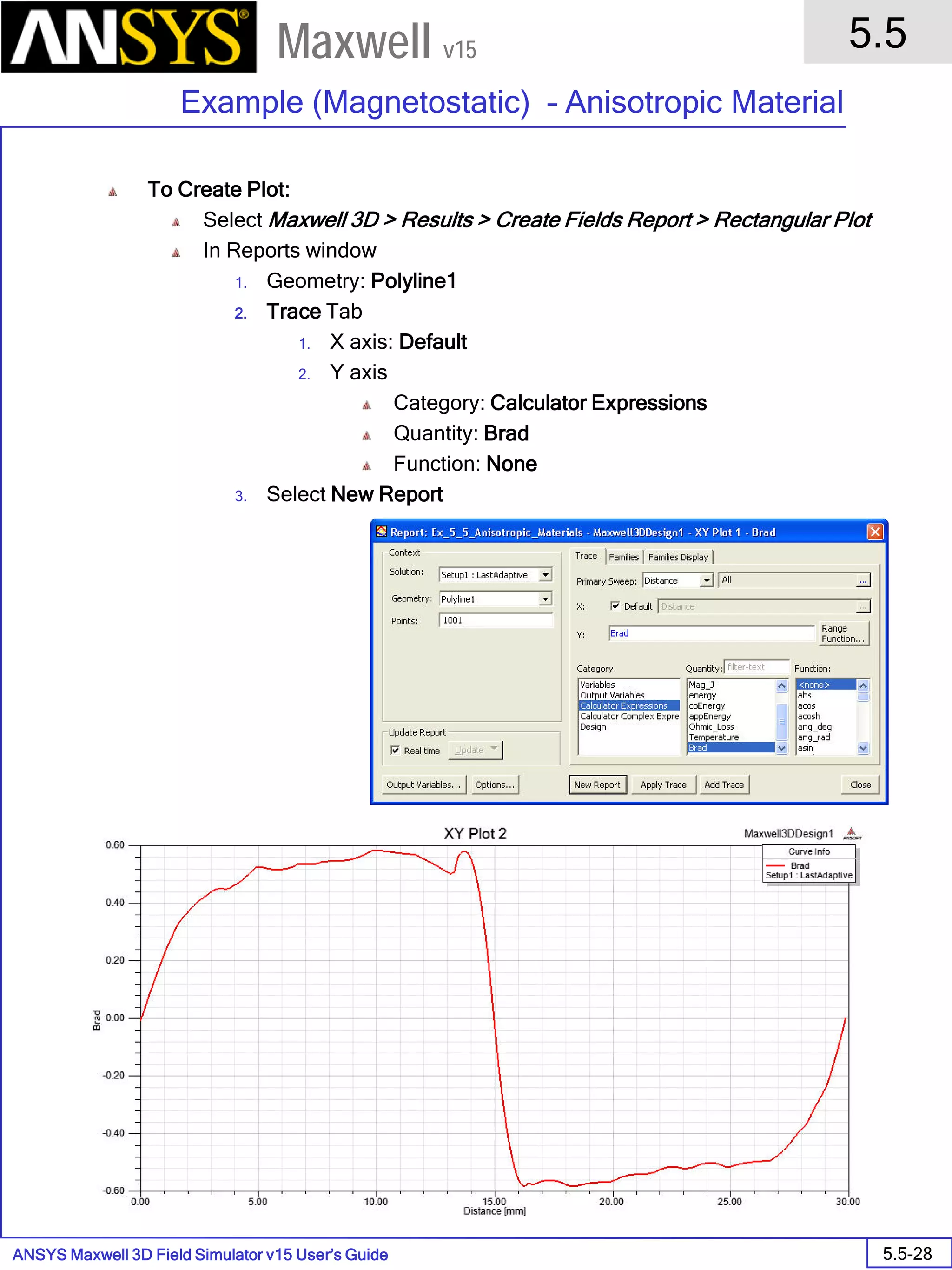Click the Brad Y-axis label on plot

tap(96, 1020)
